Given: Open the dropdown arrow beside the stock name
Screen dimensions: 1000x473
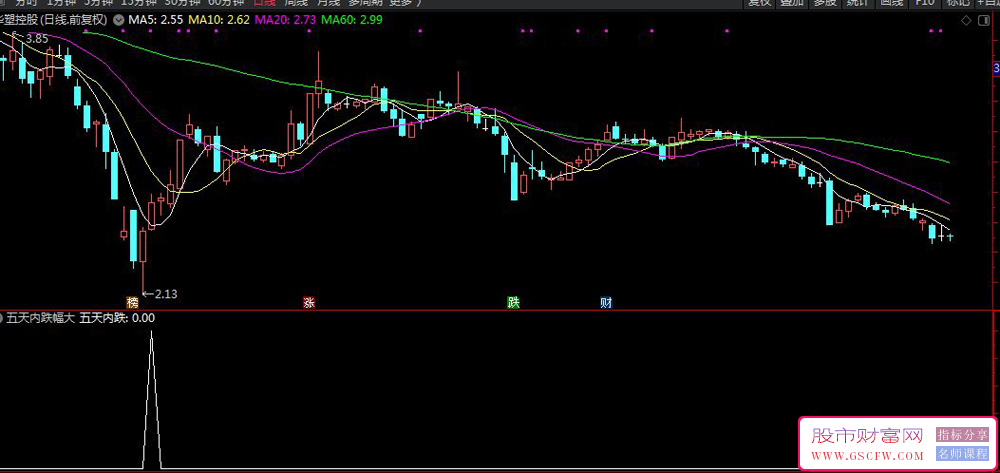Looking at the screenshot, I should pos(119,20).
